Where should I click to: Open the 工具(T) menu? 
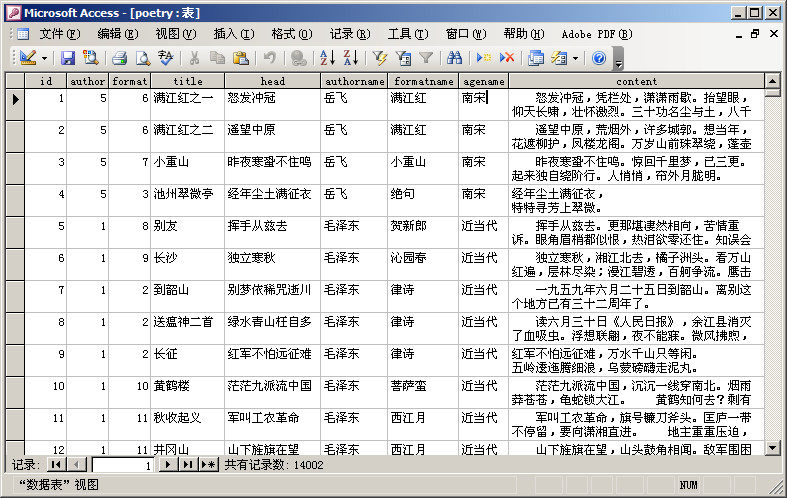point(408,34)
